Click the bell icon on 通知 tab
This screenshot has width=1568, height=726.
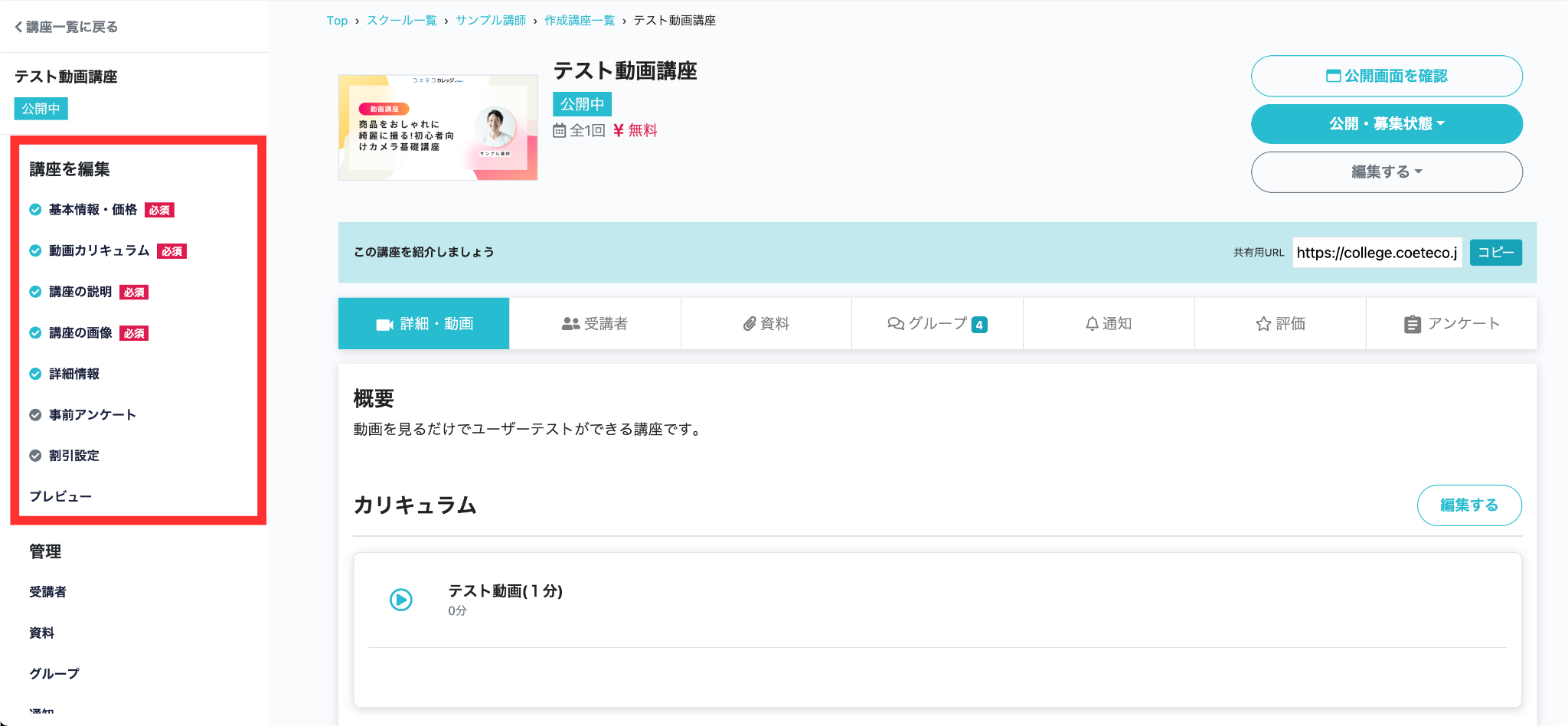coord(1092,324)
